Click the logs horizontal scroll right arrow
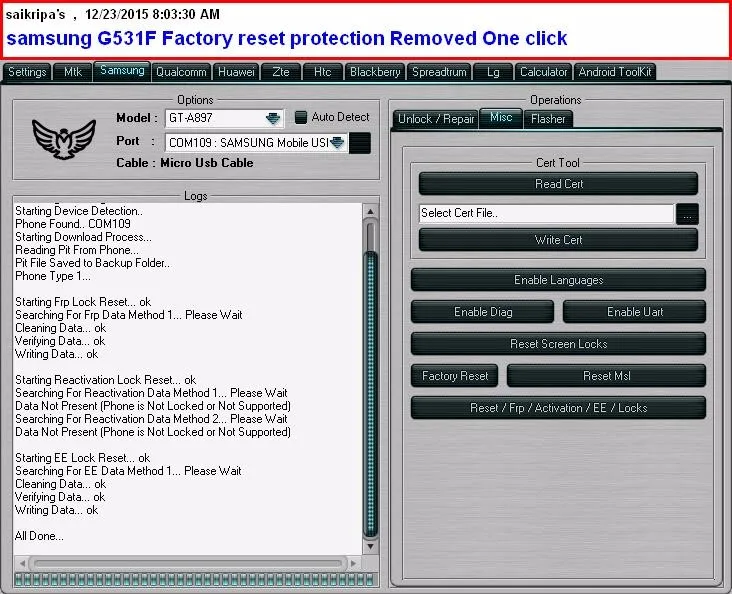This screenshot has height=594, width=732. [354, 563]
